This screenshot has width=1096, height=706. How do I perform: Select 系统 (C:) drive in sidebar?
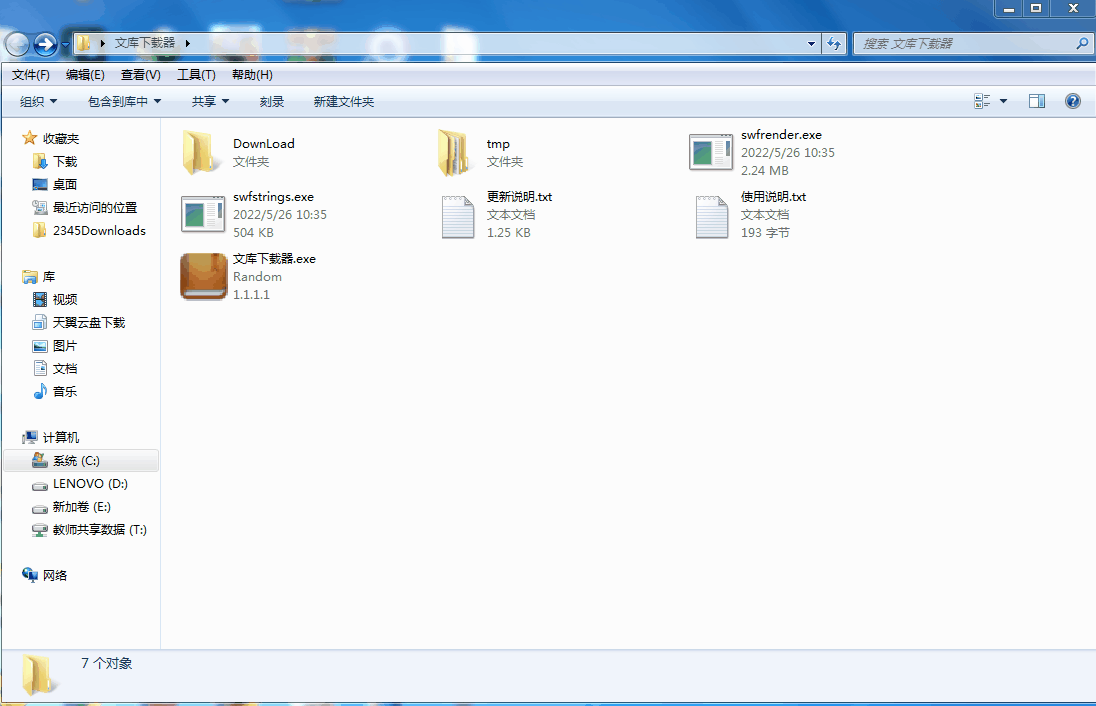(x=76, y=461)
